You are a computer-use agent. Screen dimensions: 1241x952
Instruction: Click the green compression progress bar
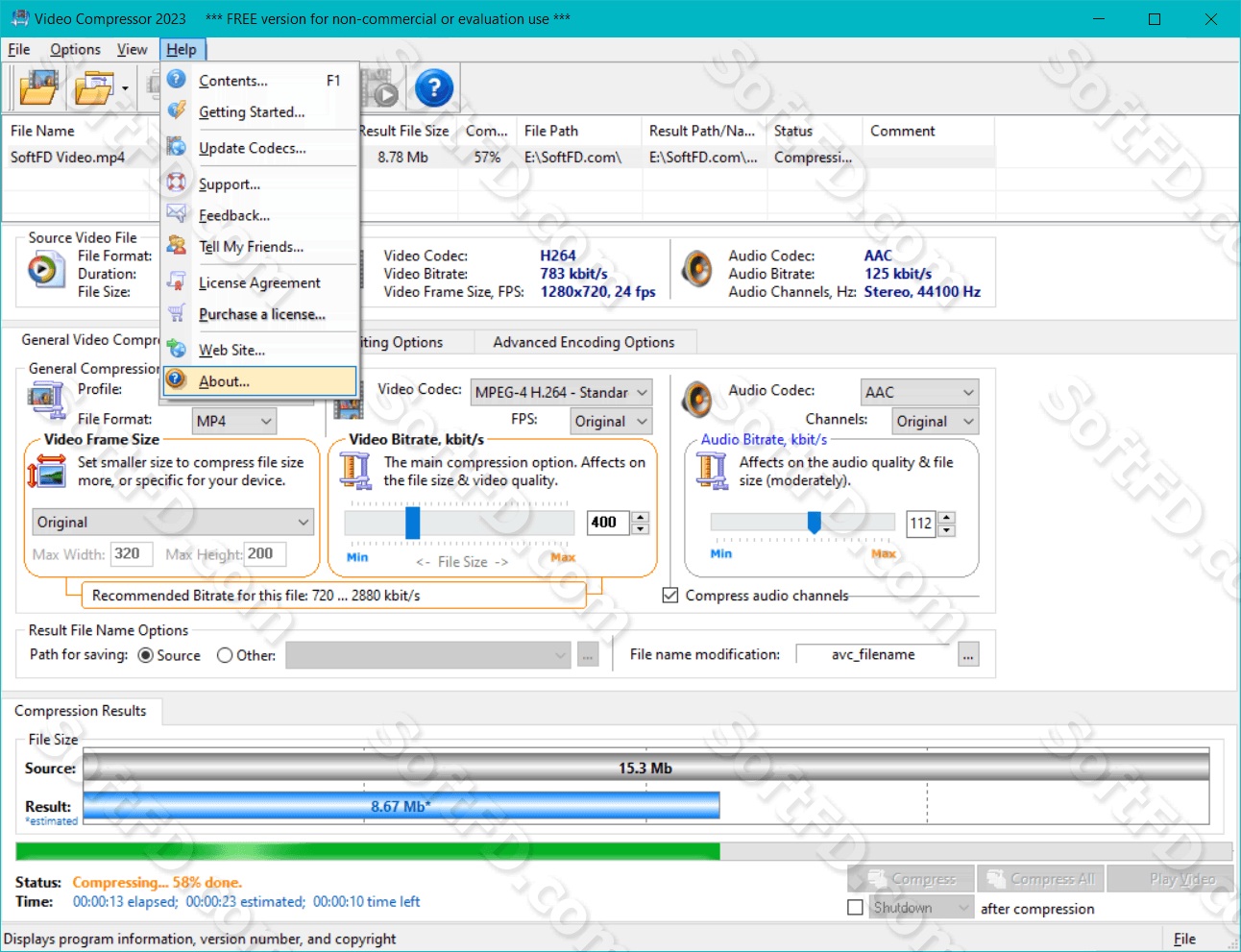click(368, 851)
